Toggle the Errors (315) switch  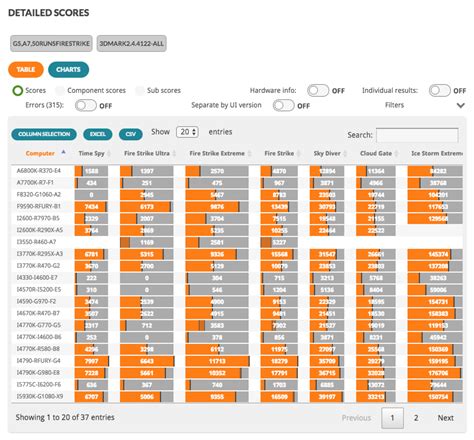pos(85,106)
